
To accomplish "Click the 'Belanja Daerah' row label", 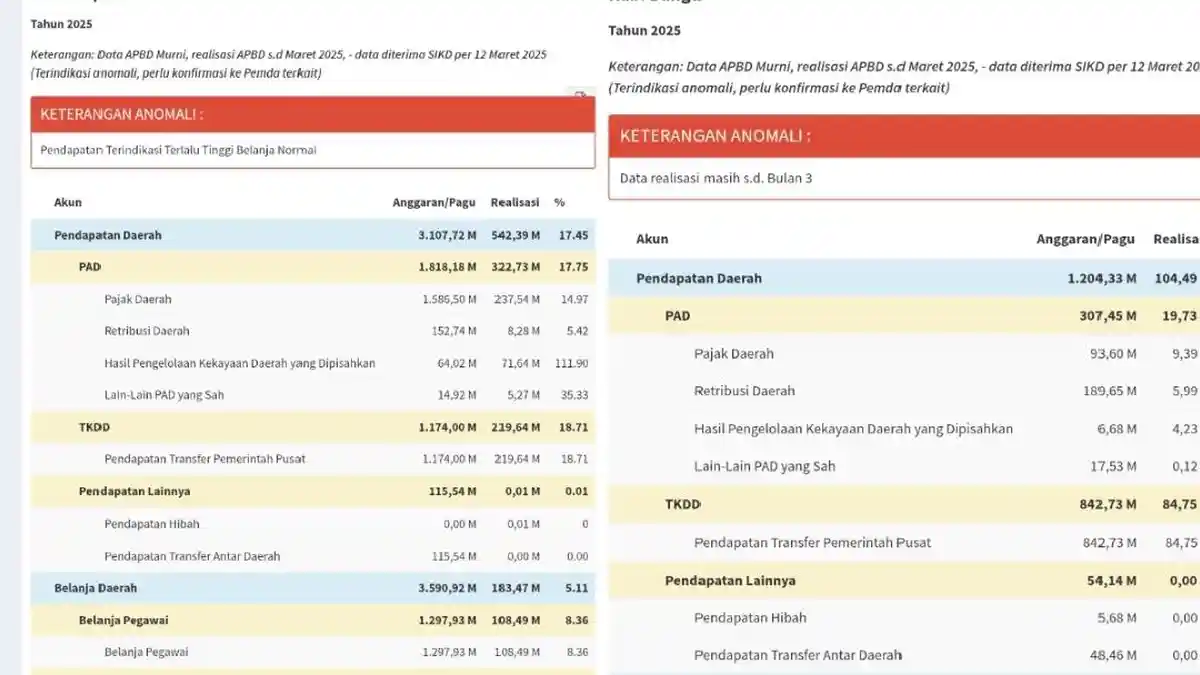I will 95,588.
